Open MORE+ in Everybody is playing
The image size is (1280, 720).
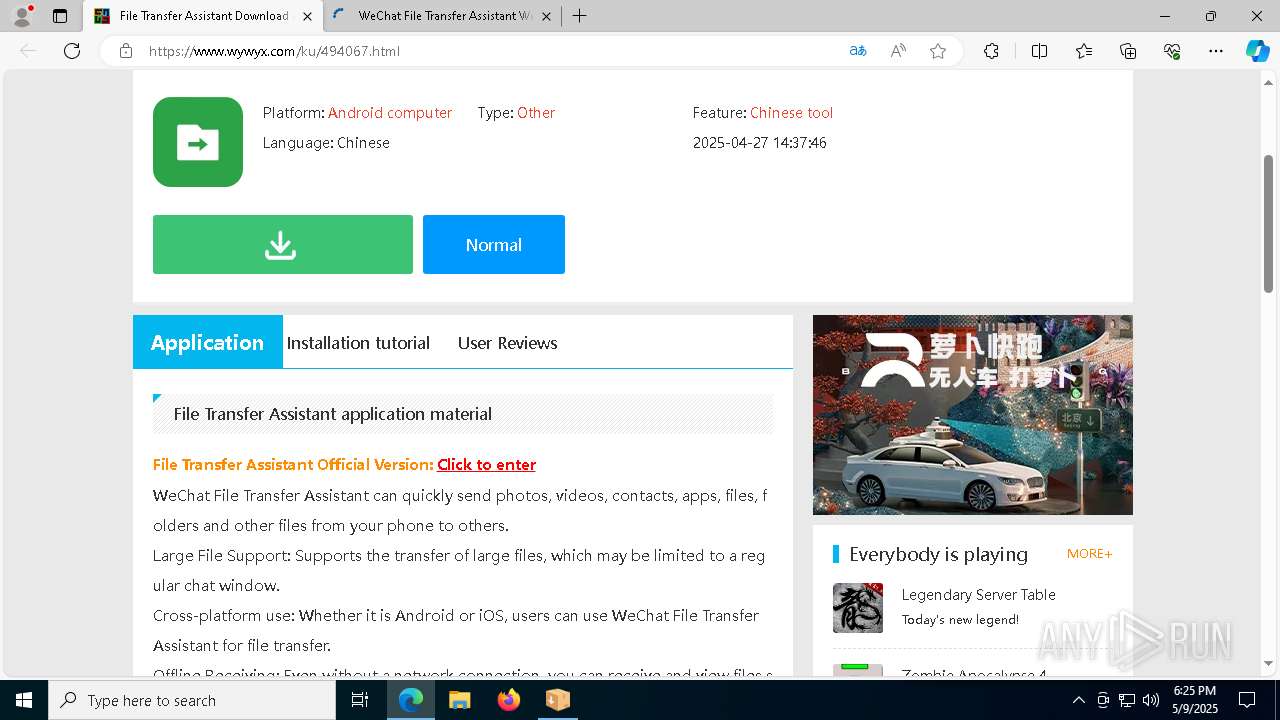pyautogui.click(x=1089, y=554)
